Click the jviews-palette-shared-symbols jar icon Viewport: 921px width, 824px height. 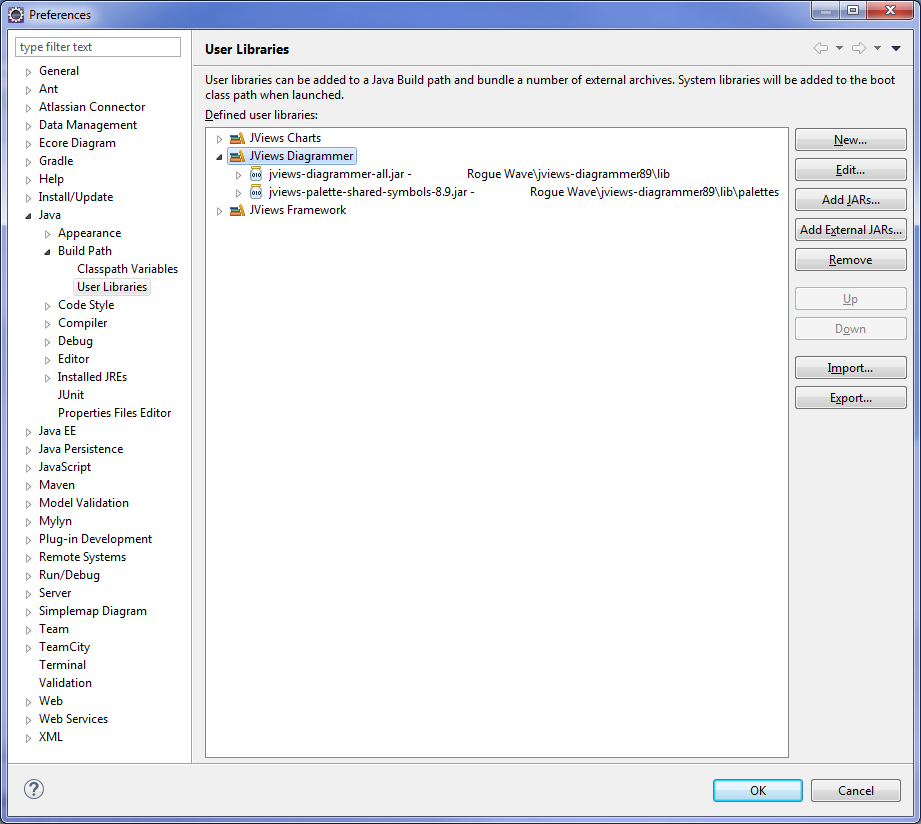point(256,192)
